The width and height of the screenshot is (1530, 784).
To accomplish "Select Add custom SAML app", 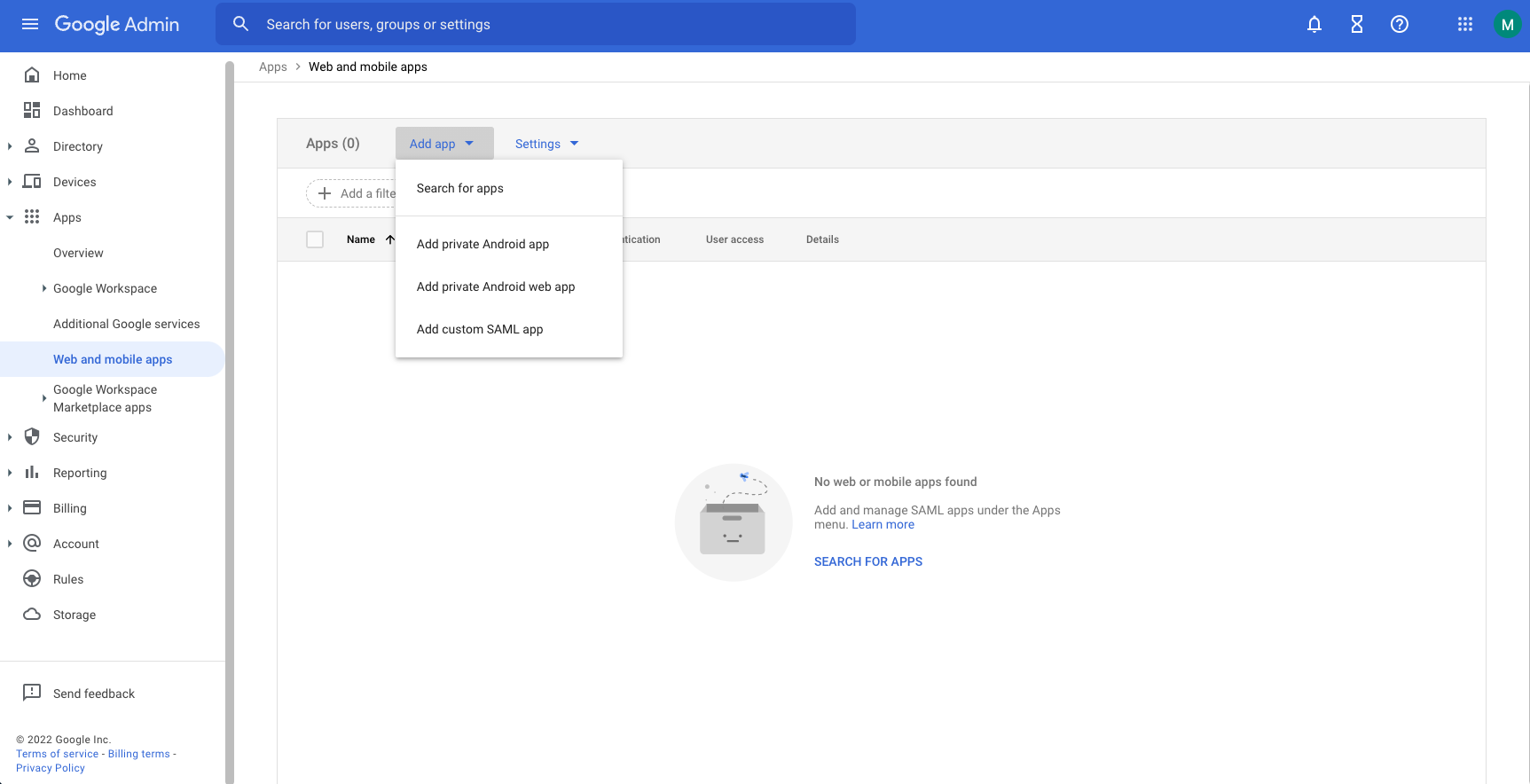I will click(480, 329).
